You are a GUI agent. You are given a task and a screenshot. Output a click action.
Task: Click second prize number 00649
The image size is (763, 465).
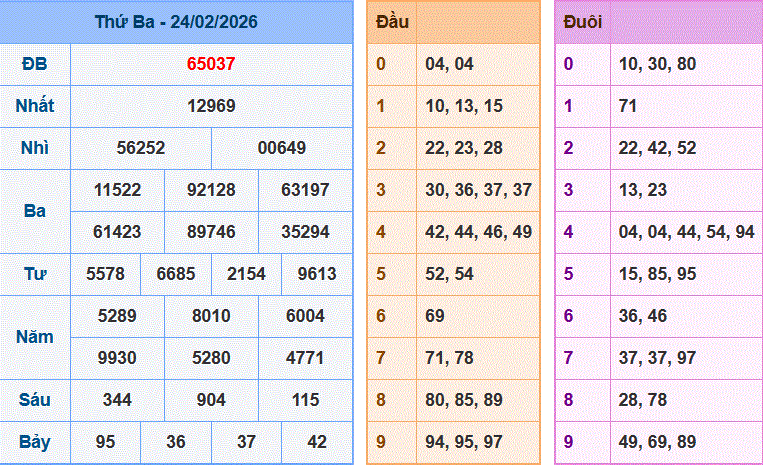[x=282, y=148]
